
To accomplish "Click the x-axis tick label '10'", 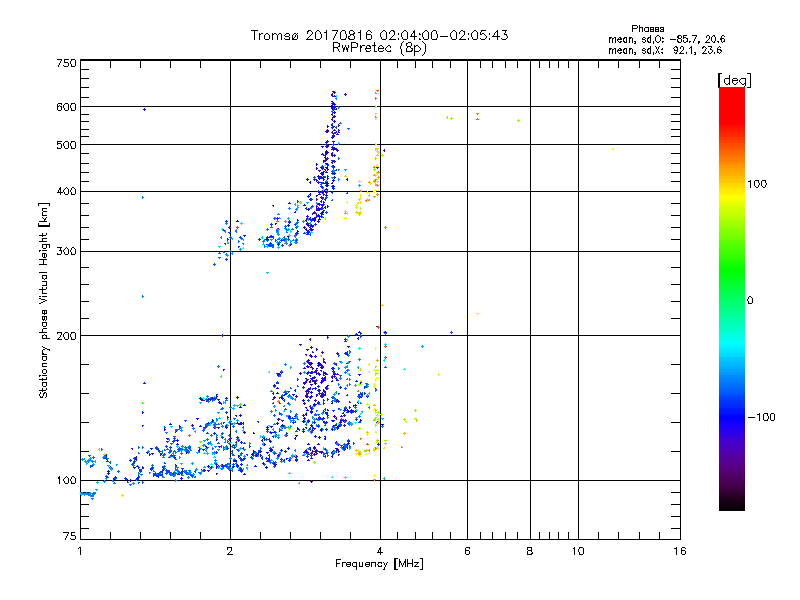I will tap(578, 551).
